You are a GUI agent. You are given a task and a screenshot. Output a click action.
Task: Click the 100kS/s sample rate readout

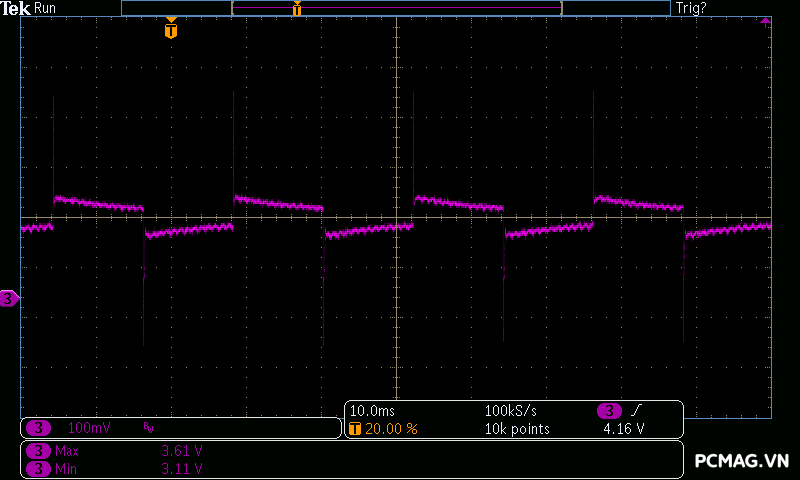[x=512, y=411]
